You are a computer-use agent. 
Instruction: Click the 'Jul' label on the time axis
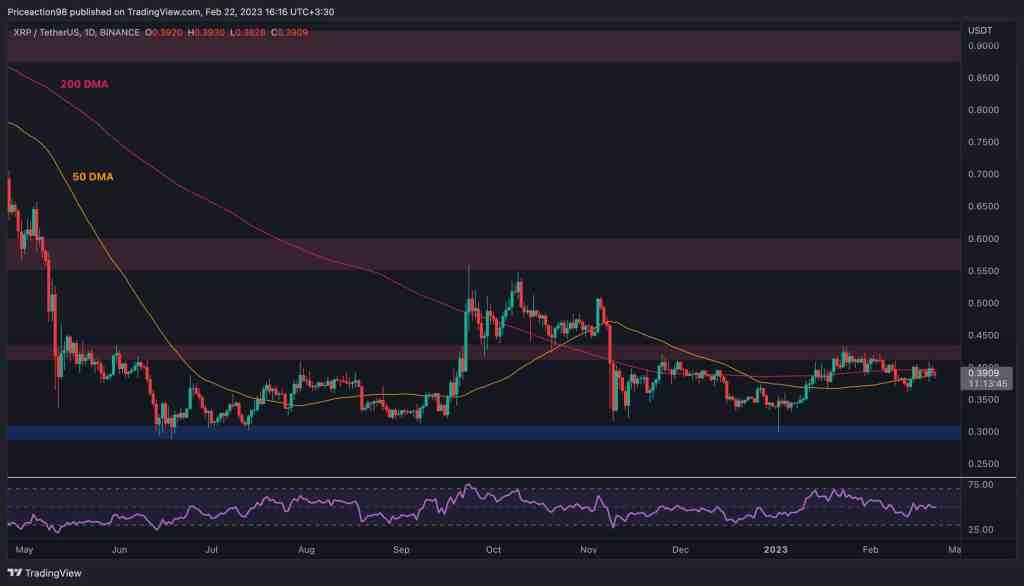click(211, 549)
